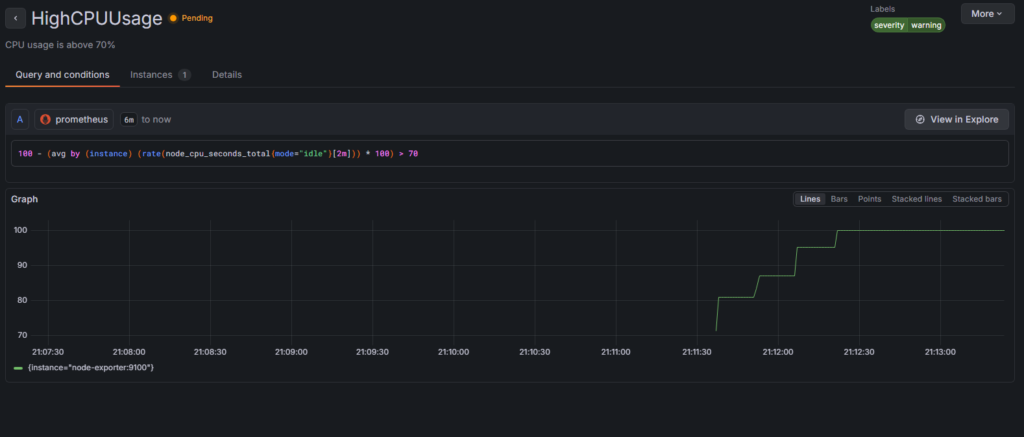Switch graph to Points view
The image size is (1024, 437).
[869, 199]
